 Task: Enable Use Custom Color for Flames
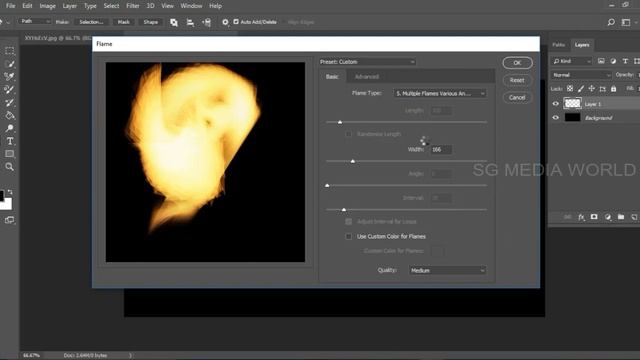coord(349,236)
